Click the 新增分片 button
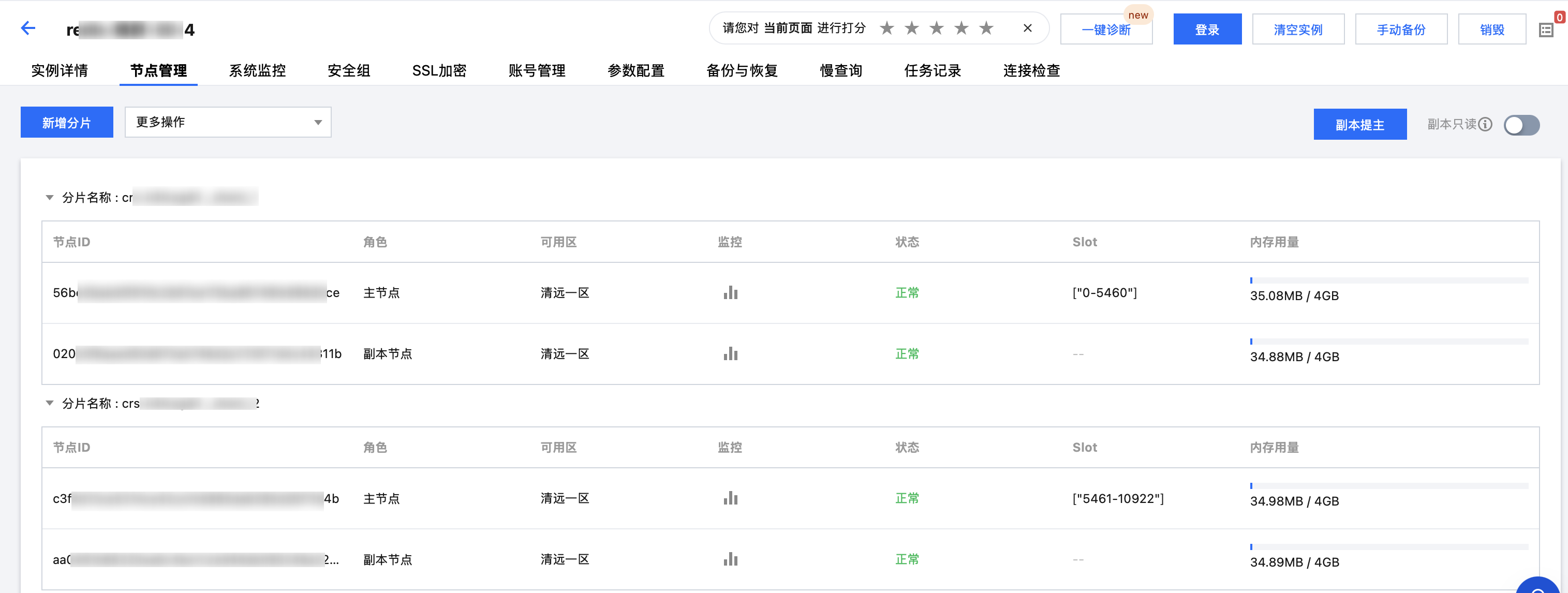1568x593 pixels. 66,122
